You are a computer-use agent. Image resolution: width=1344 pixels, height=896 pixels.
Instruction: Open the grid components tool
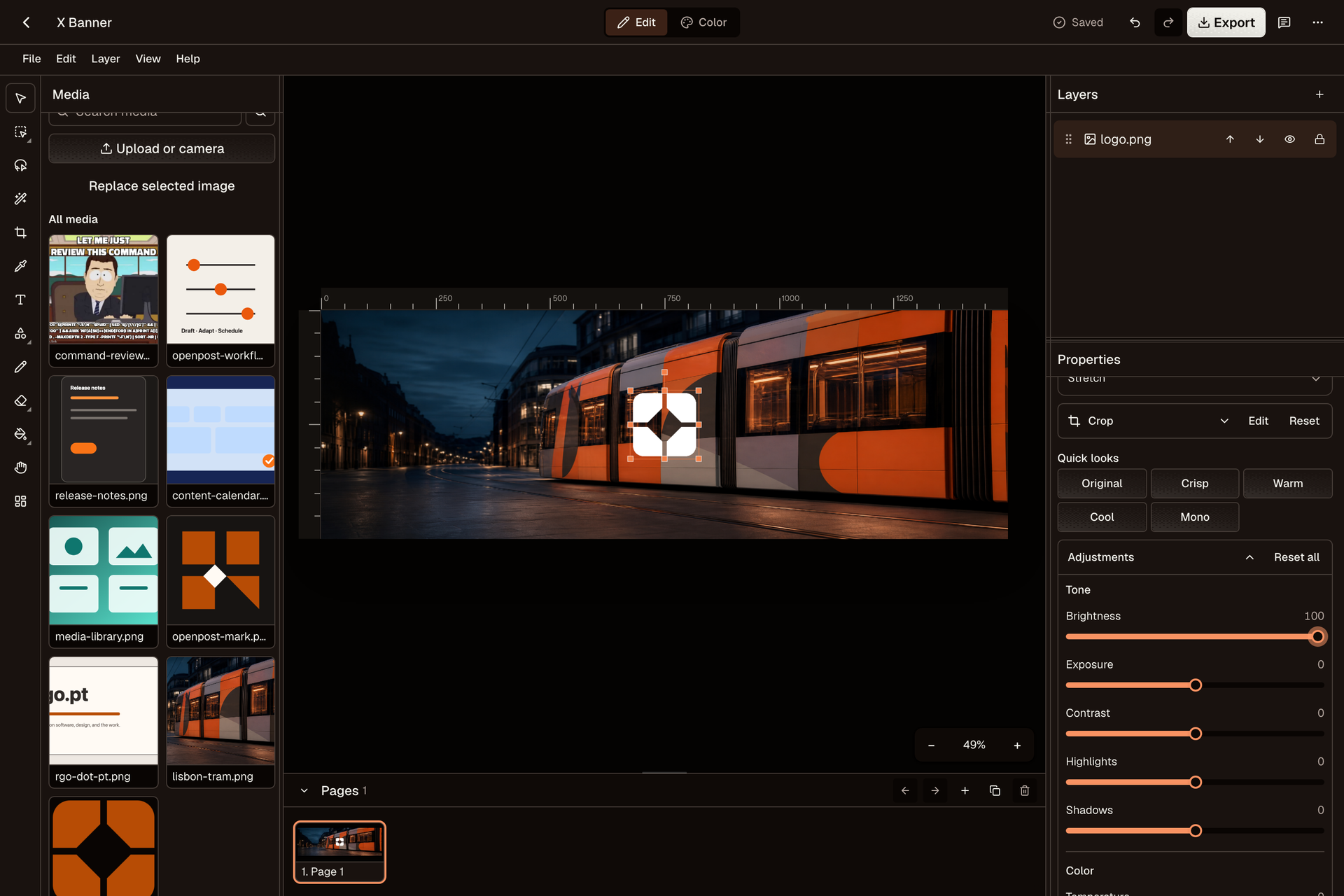(20, 502)
